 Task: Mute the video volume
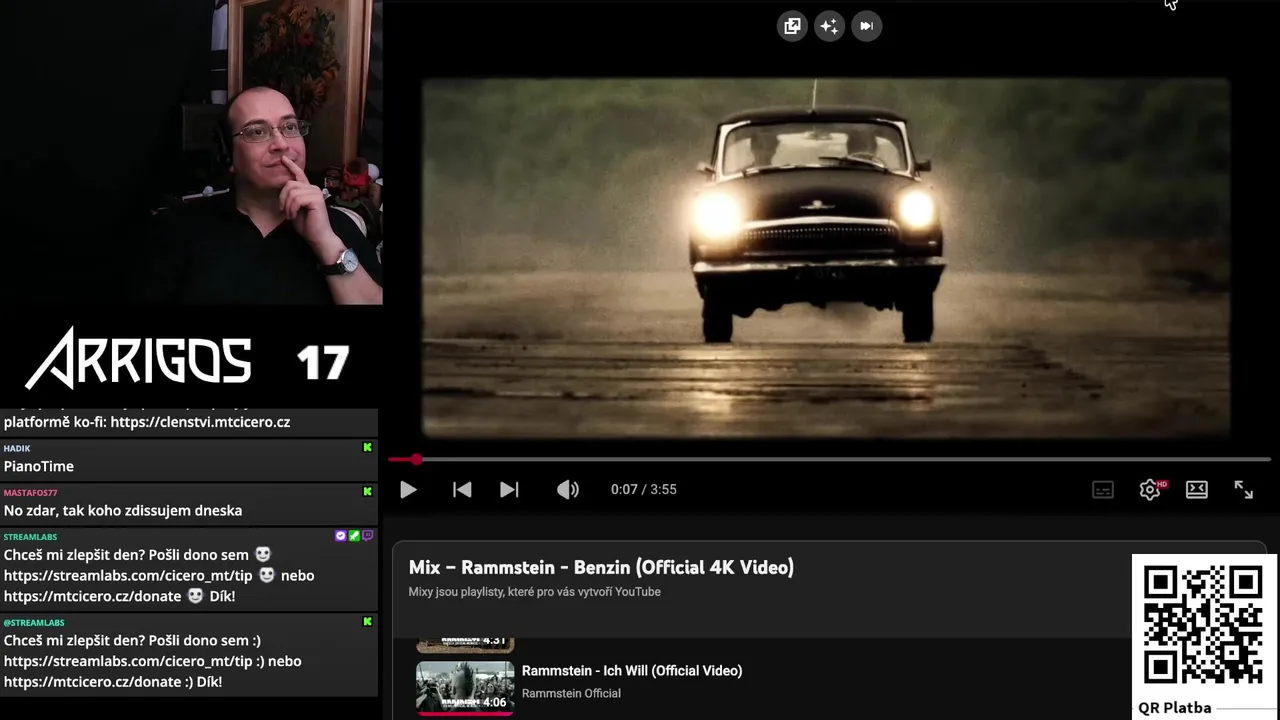click(568, 489)
